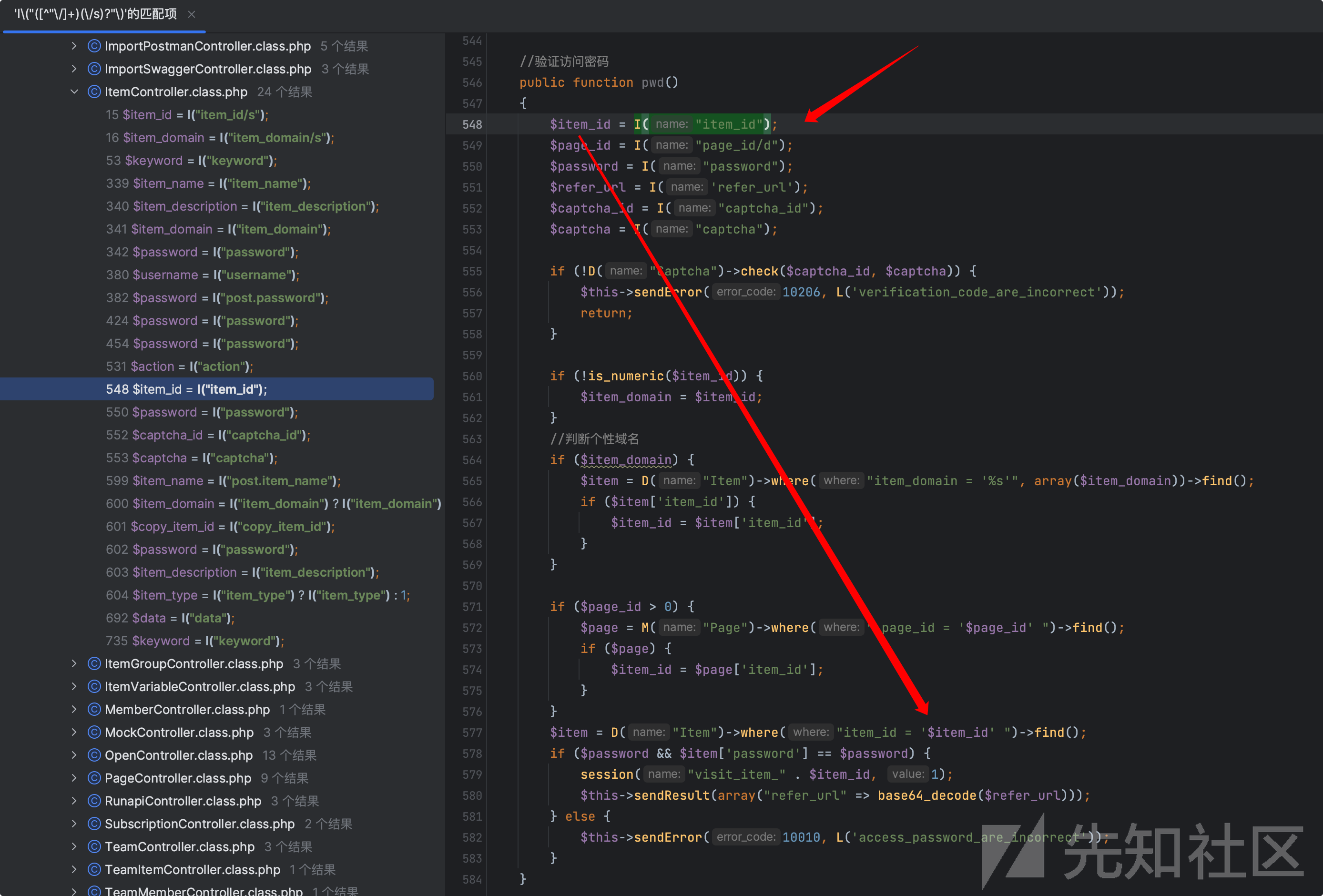Click session call on line 579
Viewport: 1323px width, 896px height.
coord(607,774)
